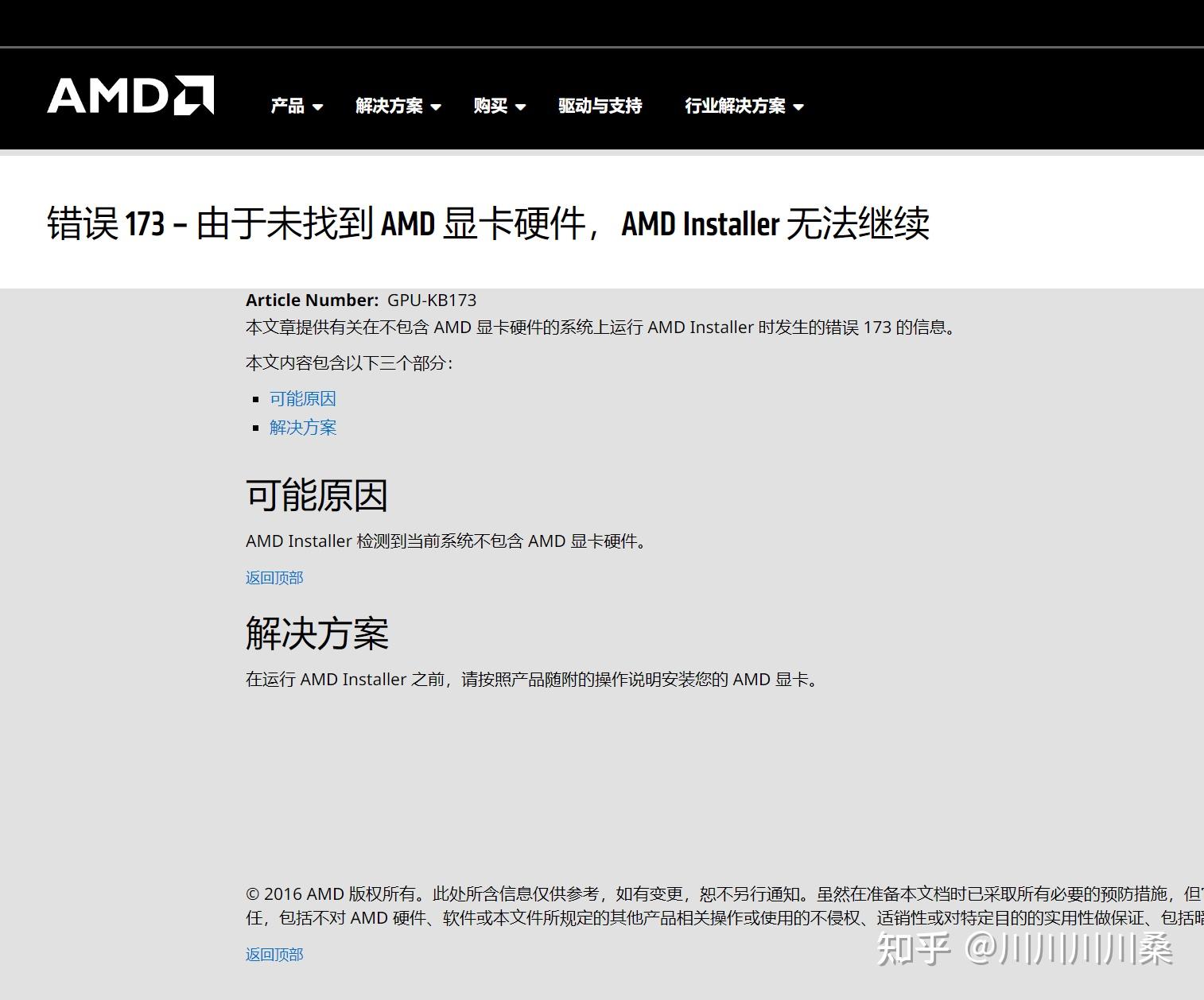The height and width of the screenshot is (1000, 1204).
Task: Select the GPU-KB173 article number text
Action: pos(433,300)
